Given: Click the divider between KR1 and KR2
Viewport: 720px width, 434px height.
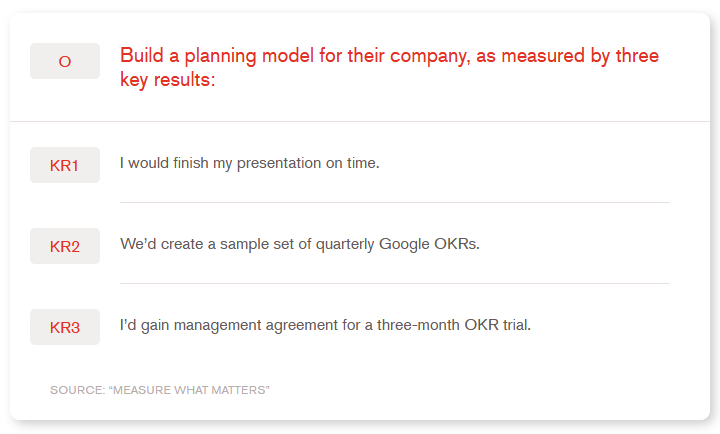Looking at the screenshot, I should [394, 203].
